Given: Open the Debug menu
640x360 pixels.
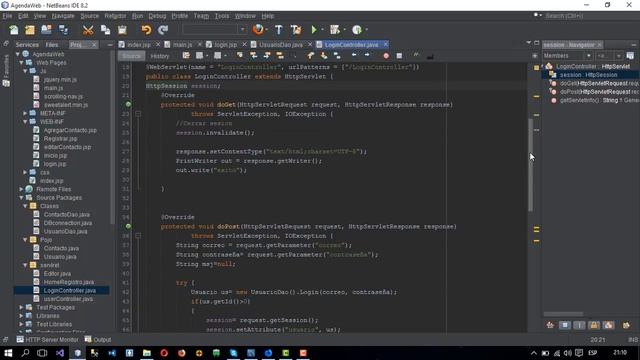Looking at the screenshot, I should (157, 16).
